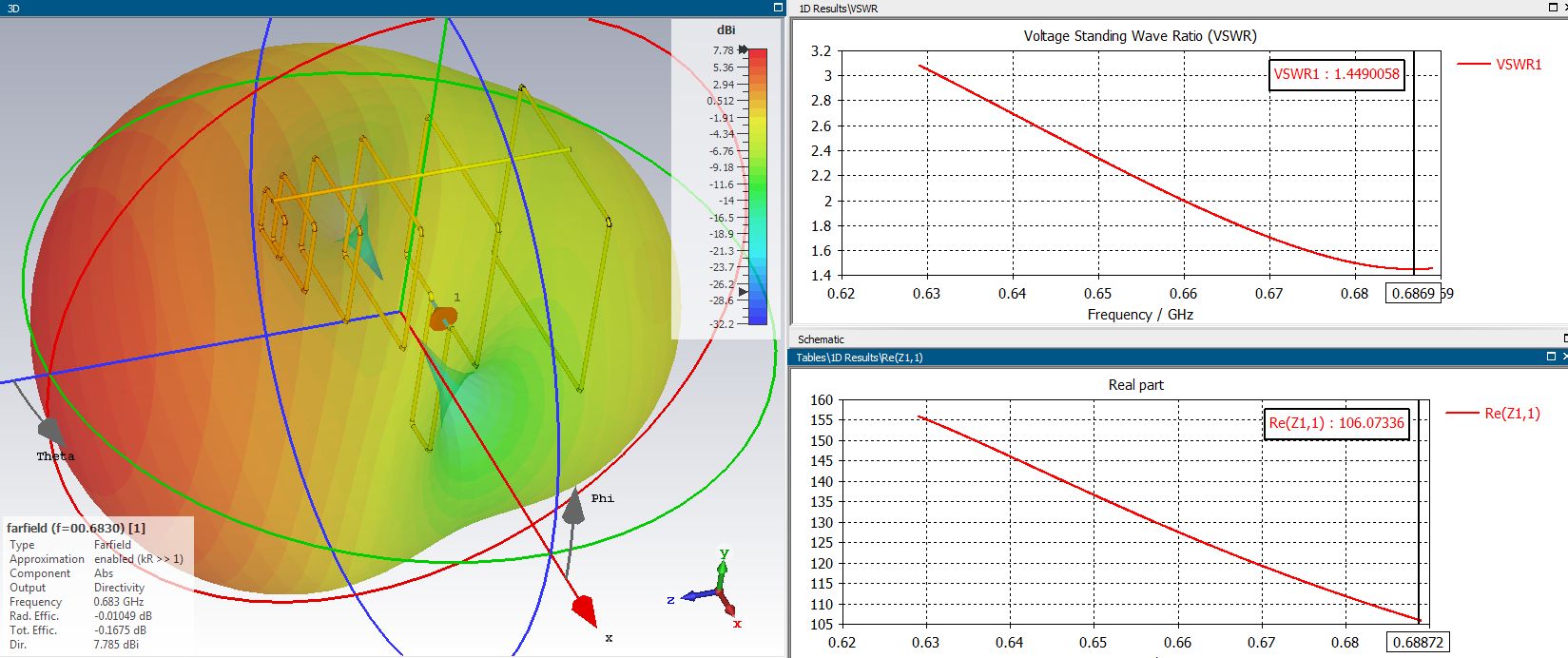Image resolution: width=1568 pixels, height=658 pixels.
Task: Click the '5.36' color scale label
Action: [724, 68]
